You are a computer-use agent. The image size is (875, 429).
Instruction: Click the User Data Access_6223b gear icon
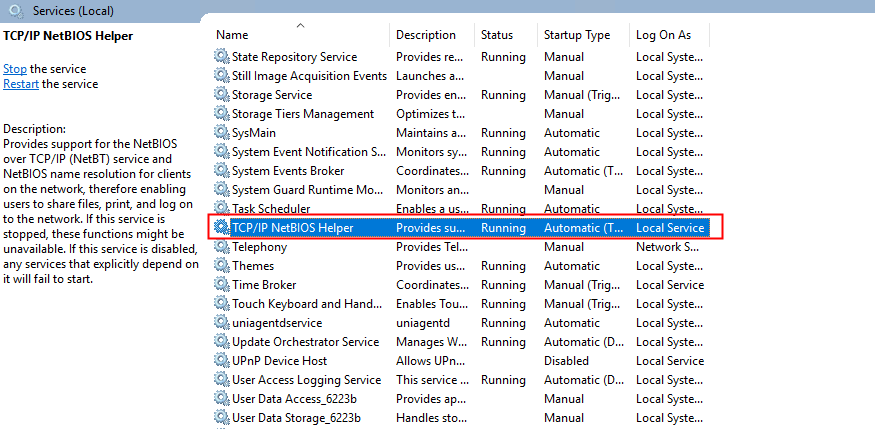(222, 398)
